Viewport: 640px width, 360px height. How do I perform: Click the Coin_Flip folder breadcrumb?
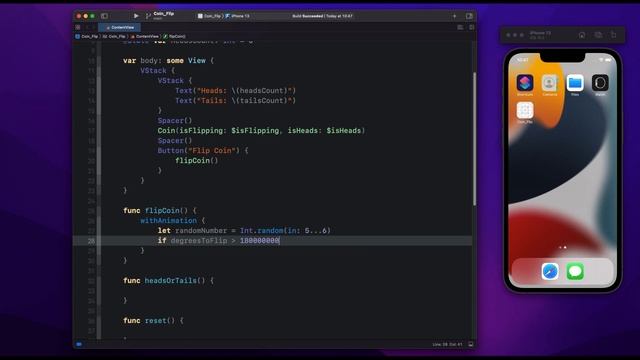pyautogui.click(x=114, y=36)
